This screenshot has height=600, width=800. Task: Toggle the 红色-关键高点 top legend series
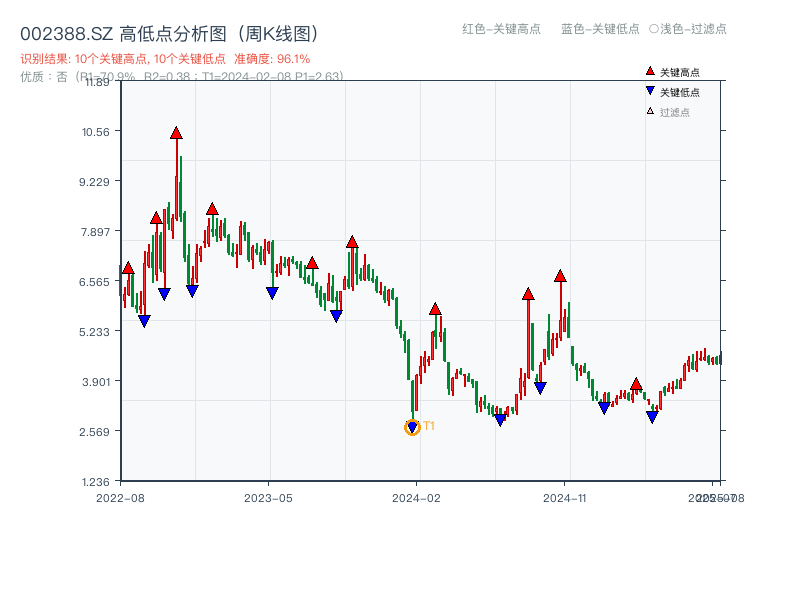click(x=500, y=29)
